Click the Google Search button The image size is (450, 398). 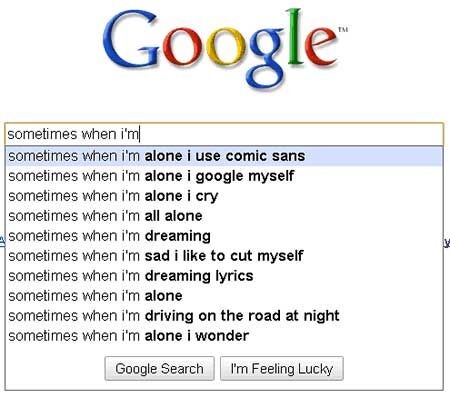159,369
